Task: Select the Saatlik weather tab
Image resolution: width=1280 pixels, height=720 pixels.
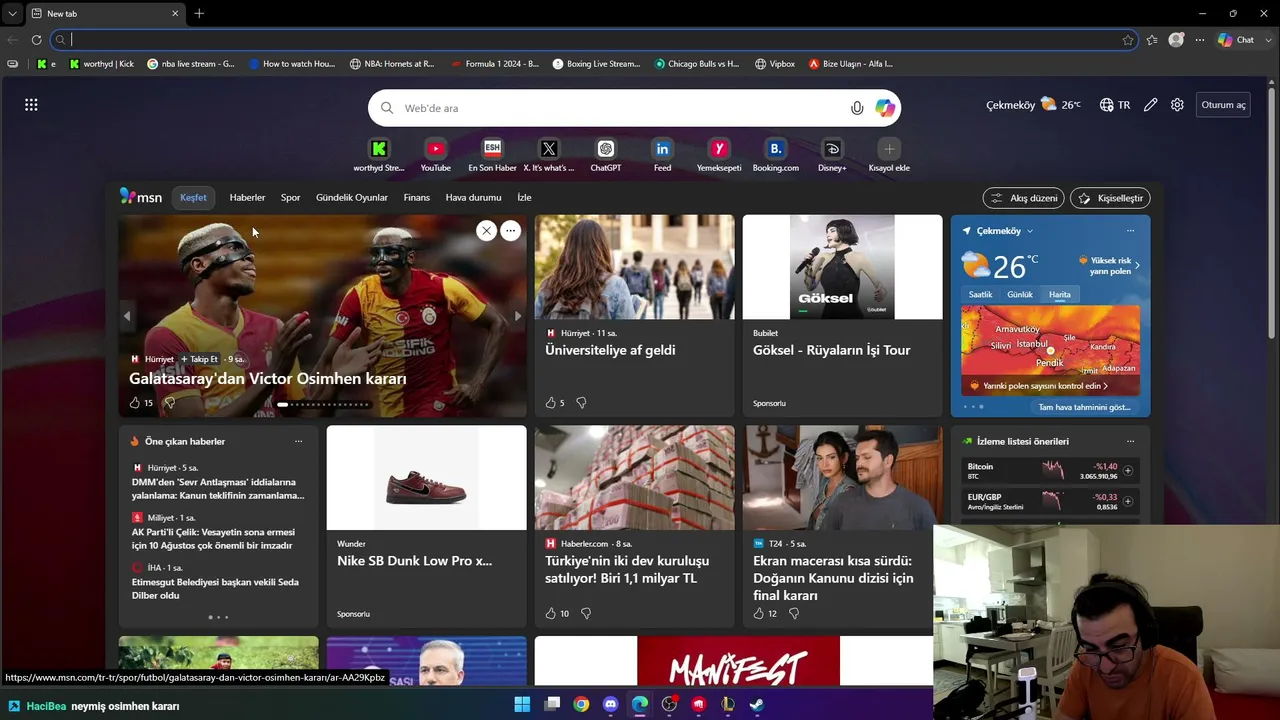Action: click(981, 295)
